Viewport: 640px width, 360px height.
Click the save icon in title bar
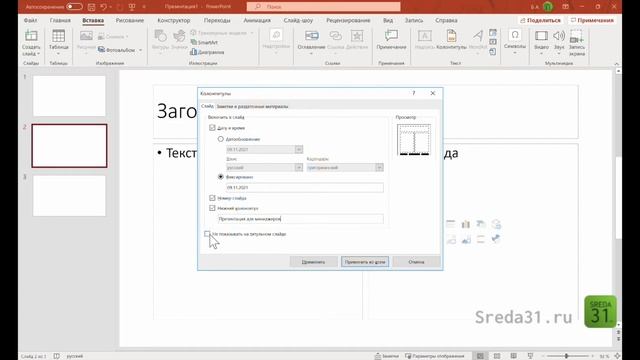pos(91,7)
